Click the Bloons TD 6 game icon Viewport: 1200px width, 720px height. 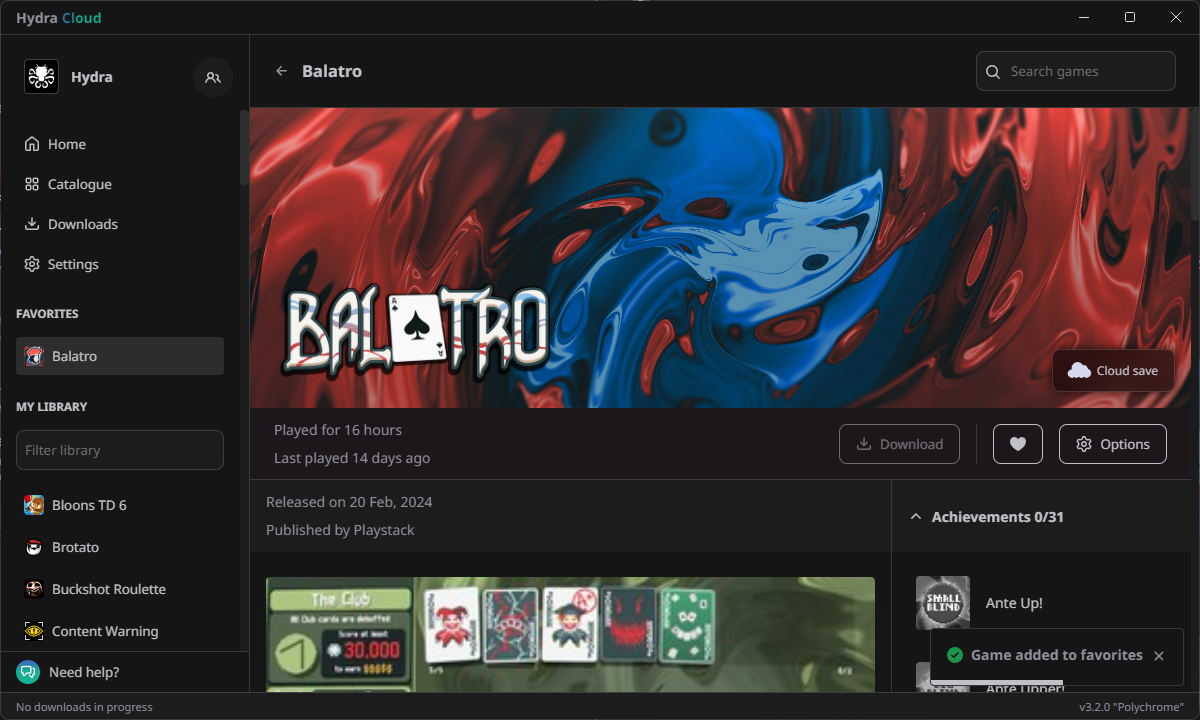(x=34, y=505)
